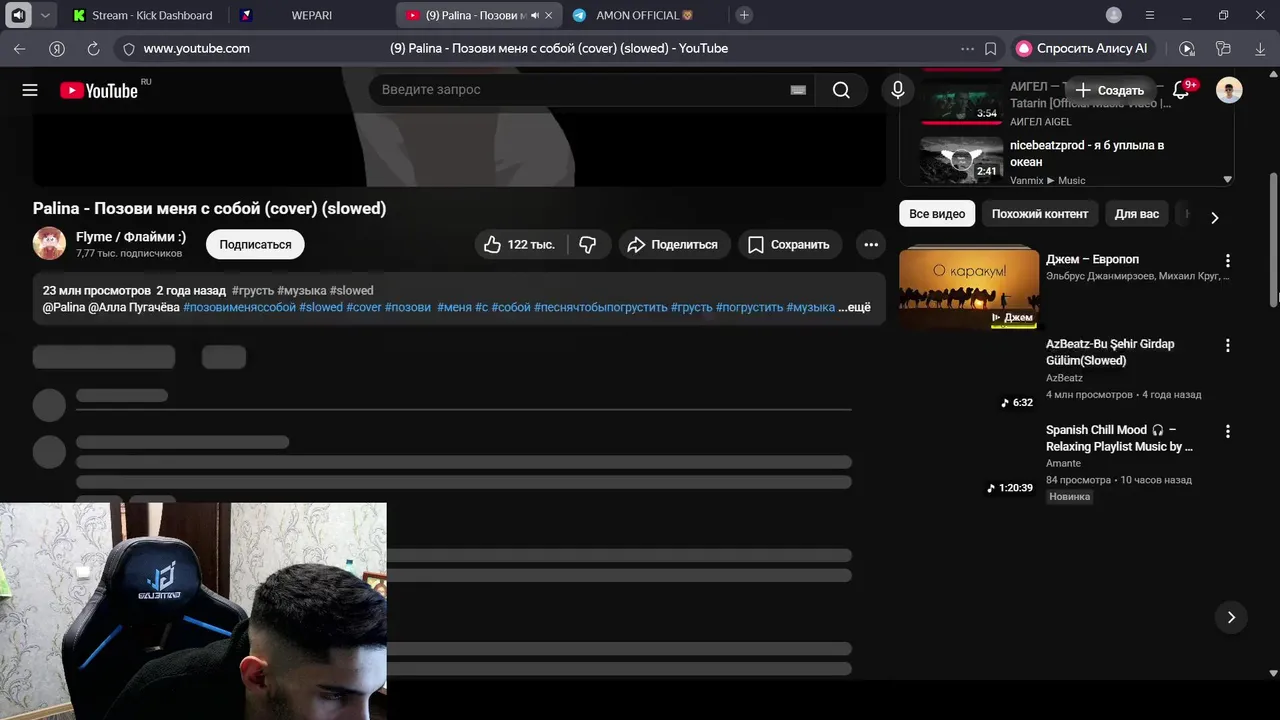Open browser profile icon in title bar
This screenshot has width=1280, height=720.
pos(1114,15)
